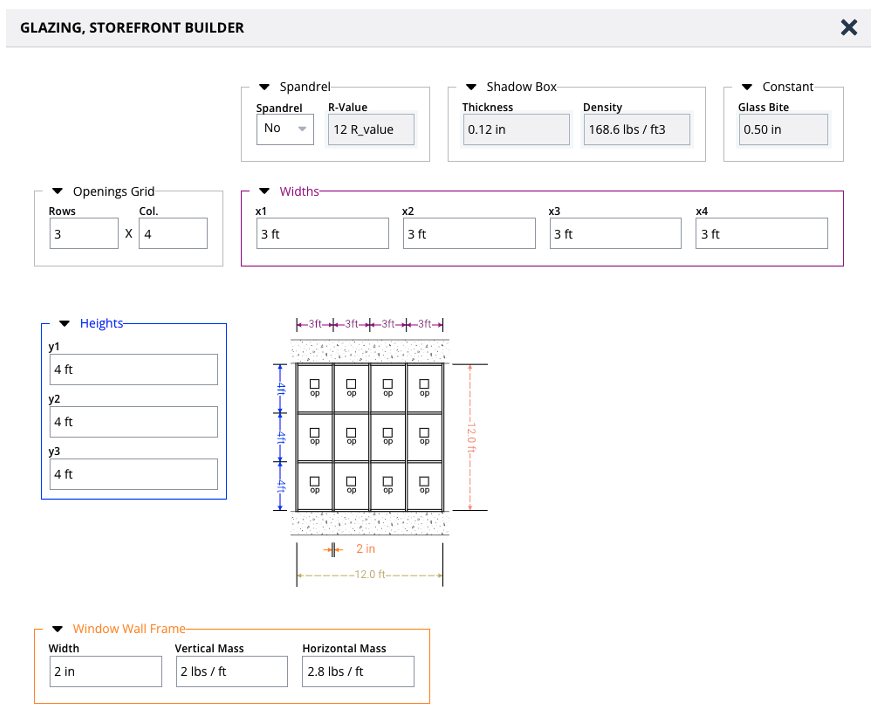Collapse the Spandrel section triangle
Screen dimensions: 882x727
point(265,87)
